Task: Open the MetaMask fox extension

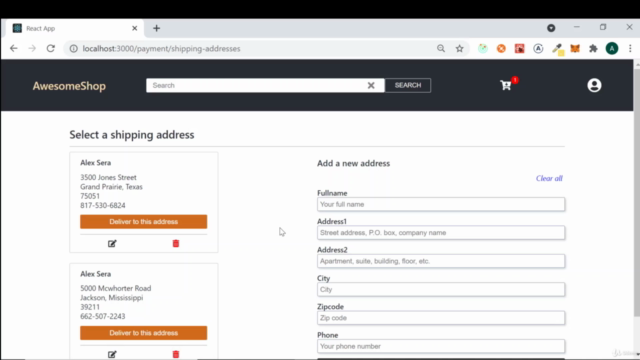Action: pos(575,49)
